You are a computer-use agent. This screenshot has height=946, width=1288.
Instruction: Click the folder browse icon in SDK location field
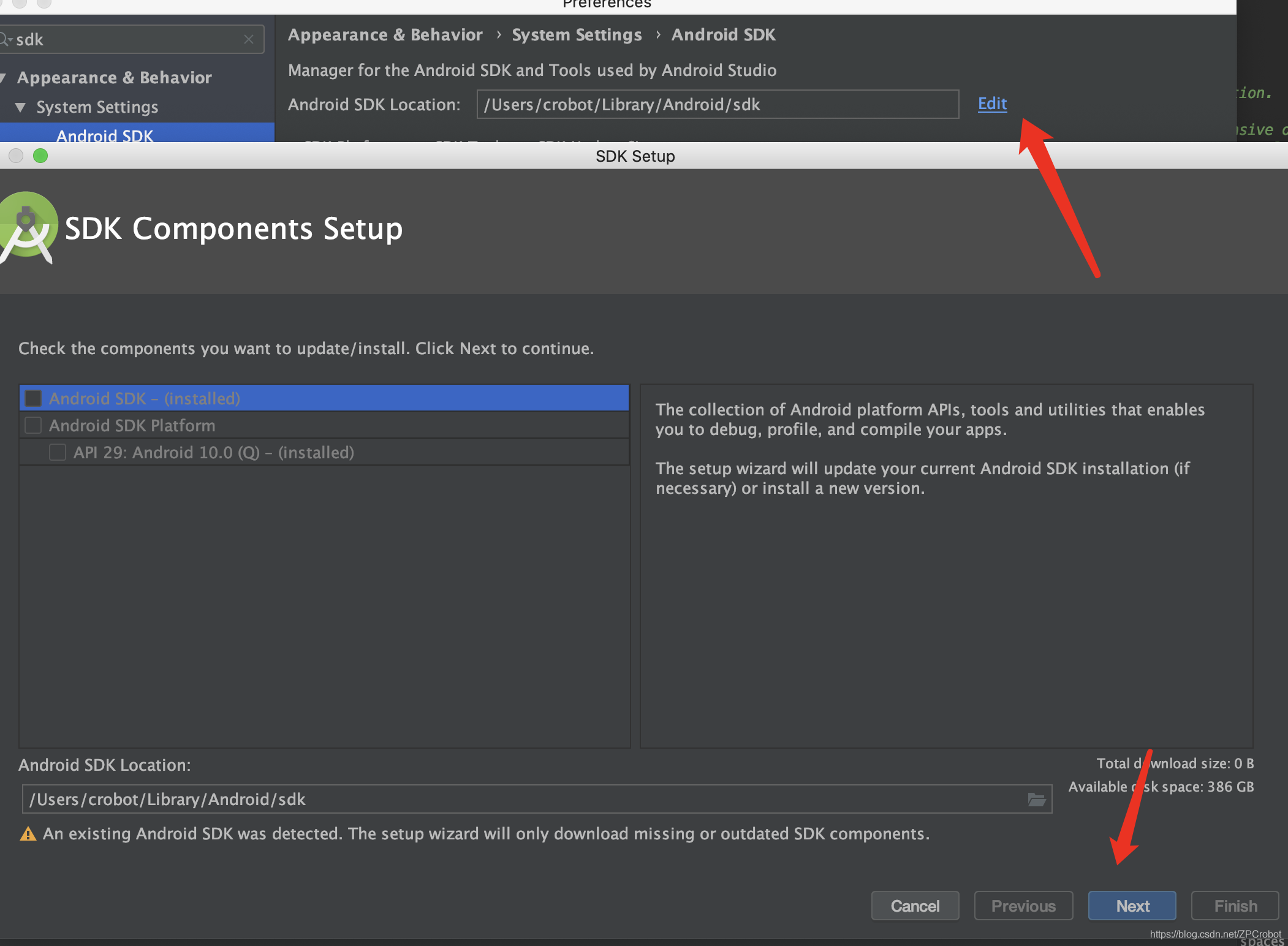pos(1036,799)
